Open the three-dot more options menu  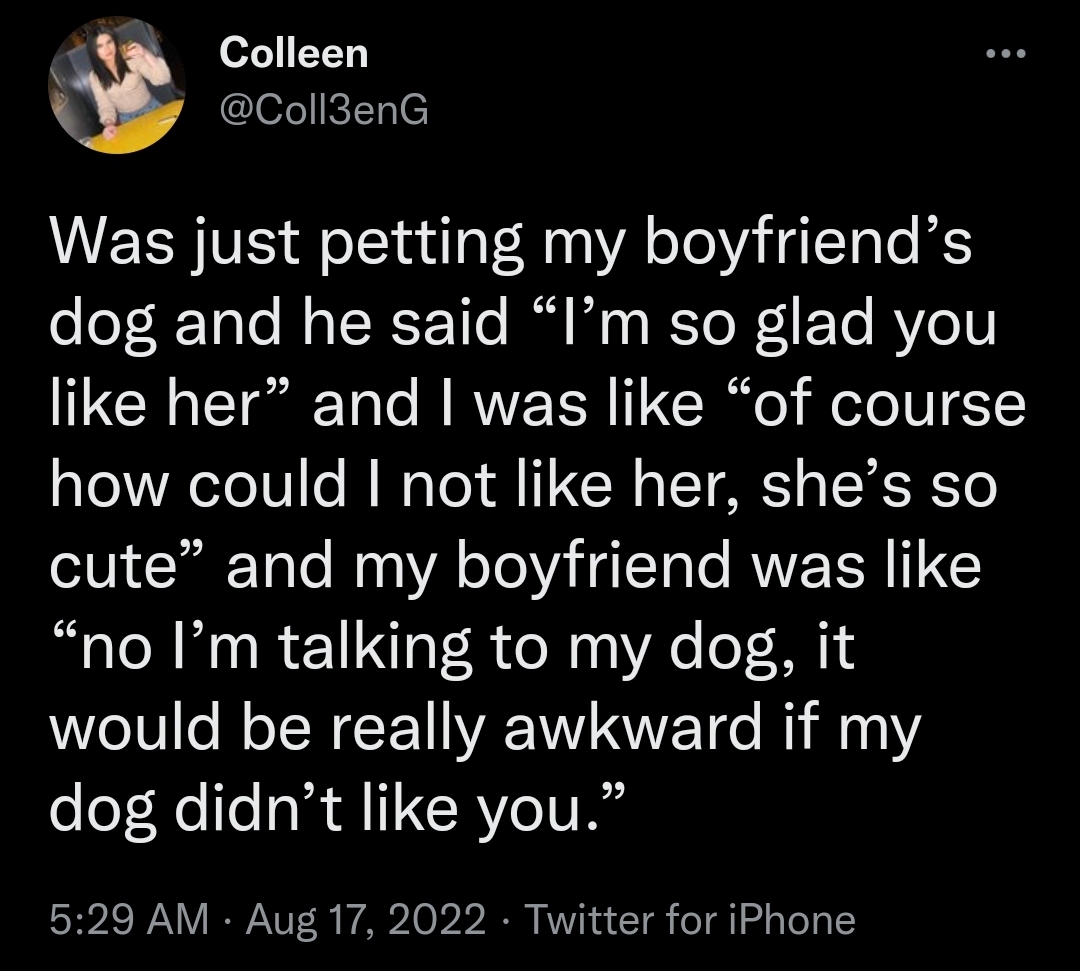pyautogui.click(x=1006, y=54)
